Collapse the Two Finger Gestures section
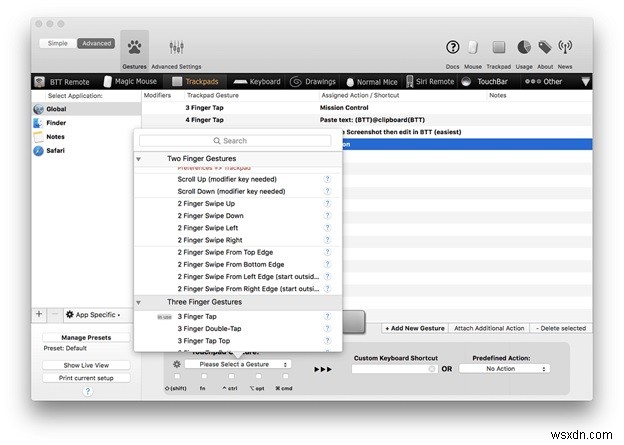Viewport: 624px width, 445px height. 138,159
